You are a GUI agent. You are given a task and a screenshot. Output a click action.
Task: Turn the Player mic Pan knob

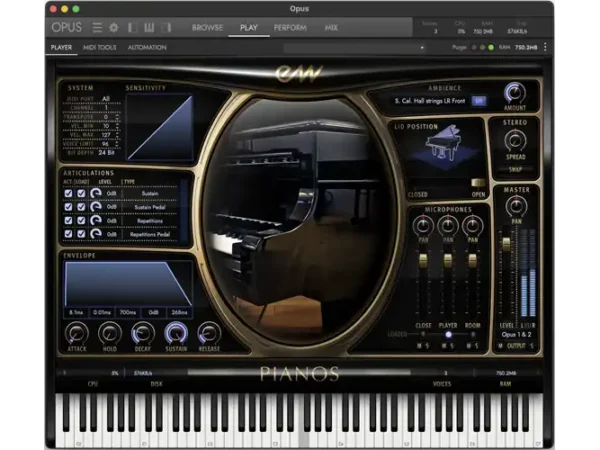448,226
